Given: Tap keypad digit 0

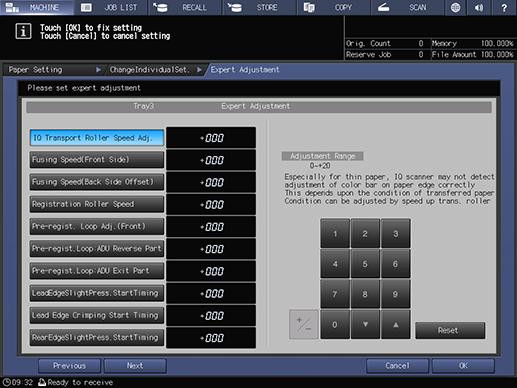Looking at the screenshot, I should (335, 324).
